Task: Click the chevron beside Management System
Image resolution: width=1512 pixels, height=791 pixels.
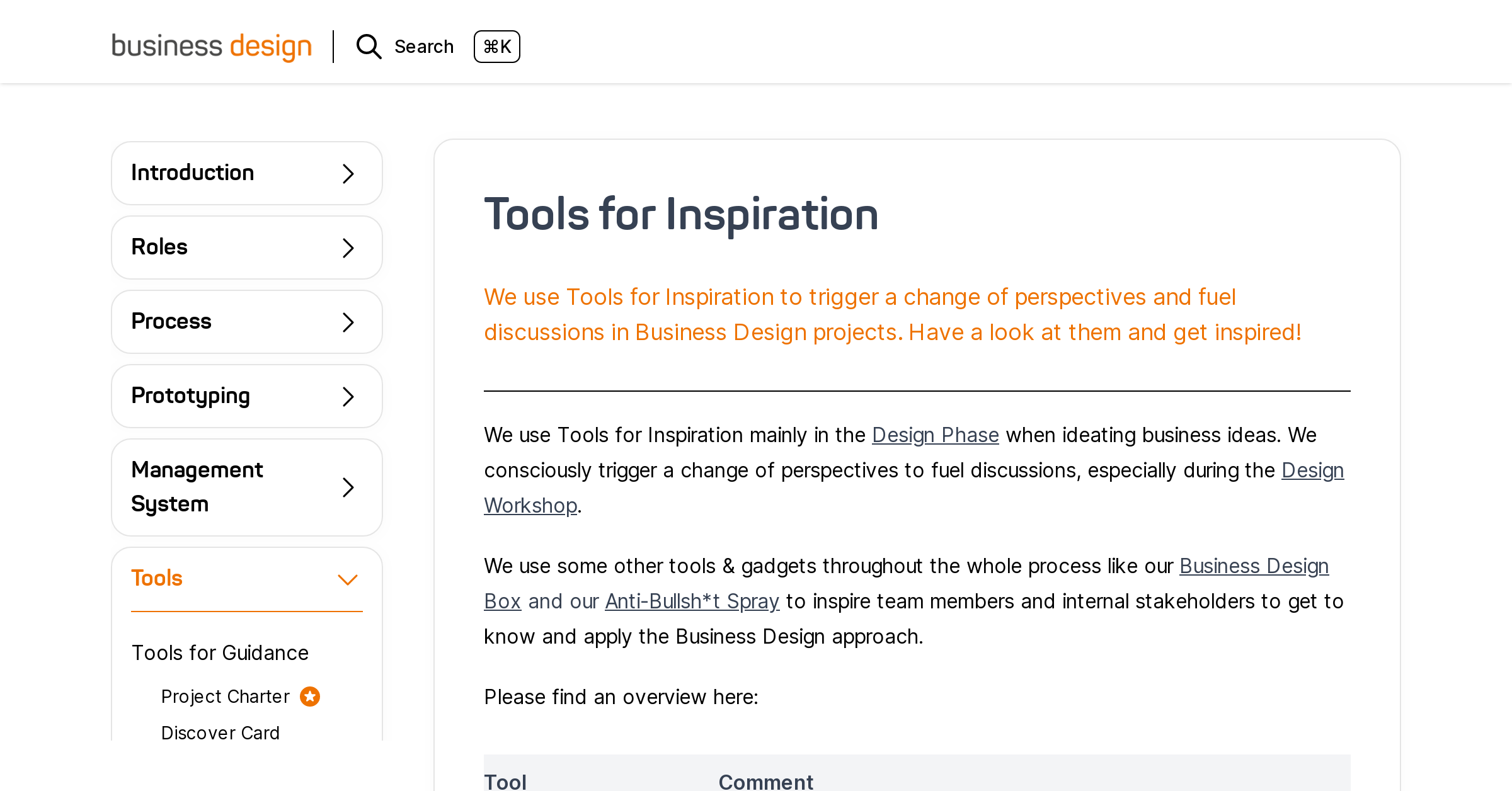Action: pos(347,487)
